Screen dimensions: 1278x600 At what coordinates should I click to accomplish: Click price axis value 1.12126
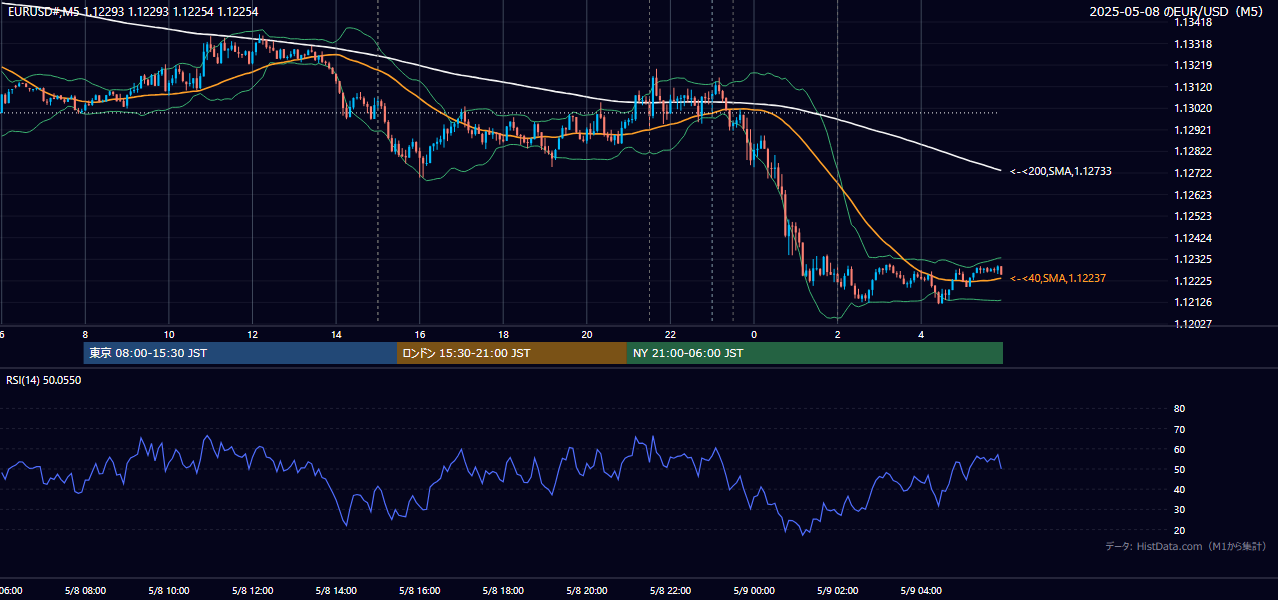1195,303
